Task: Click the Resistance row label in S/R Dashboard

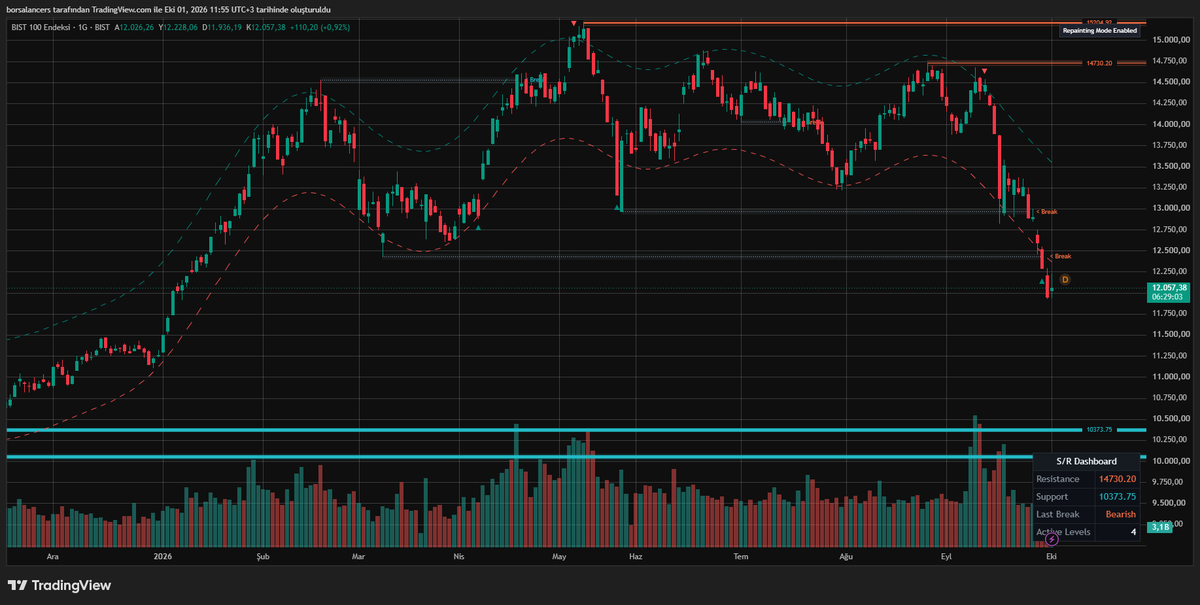Action: tap(1058, 479)
